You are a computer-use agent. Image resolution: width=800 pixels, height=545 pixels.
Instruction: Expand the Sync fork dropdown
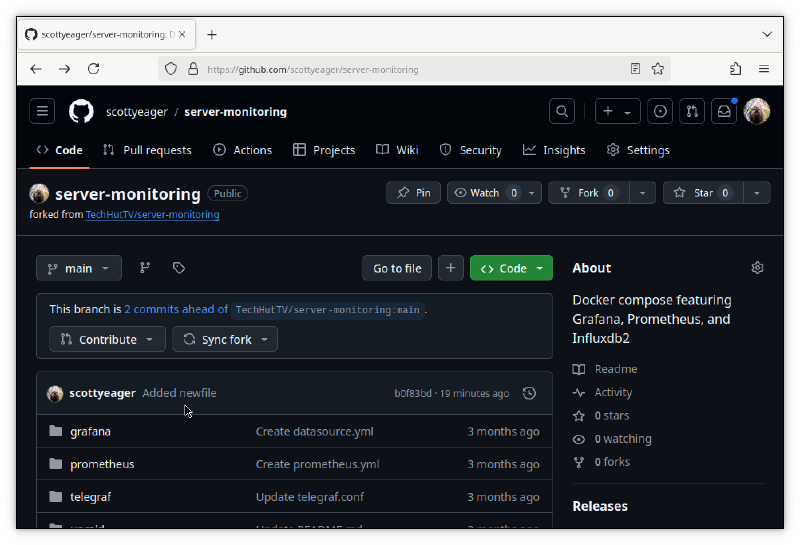(225, 340)
